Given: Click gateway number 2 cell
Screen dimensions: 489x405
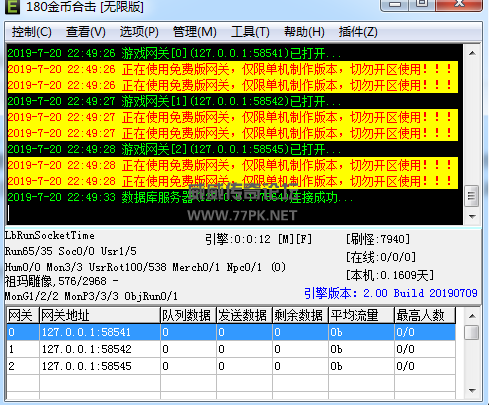Looking at the screenshot, I should 23,366.
